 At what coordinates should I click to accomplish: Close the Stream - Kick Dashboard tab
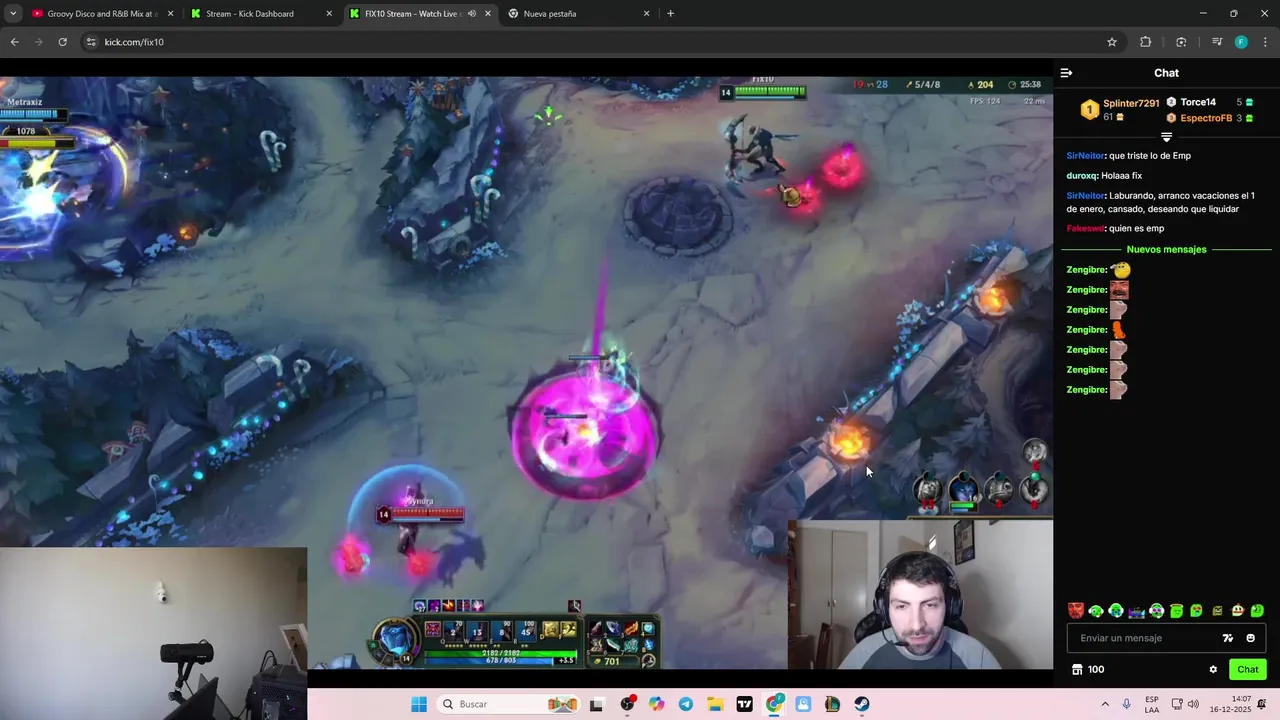329,14
